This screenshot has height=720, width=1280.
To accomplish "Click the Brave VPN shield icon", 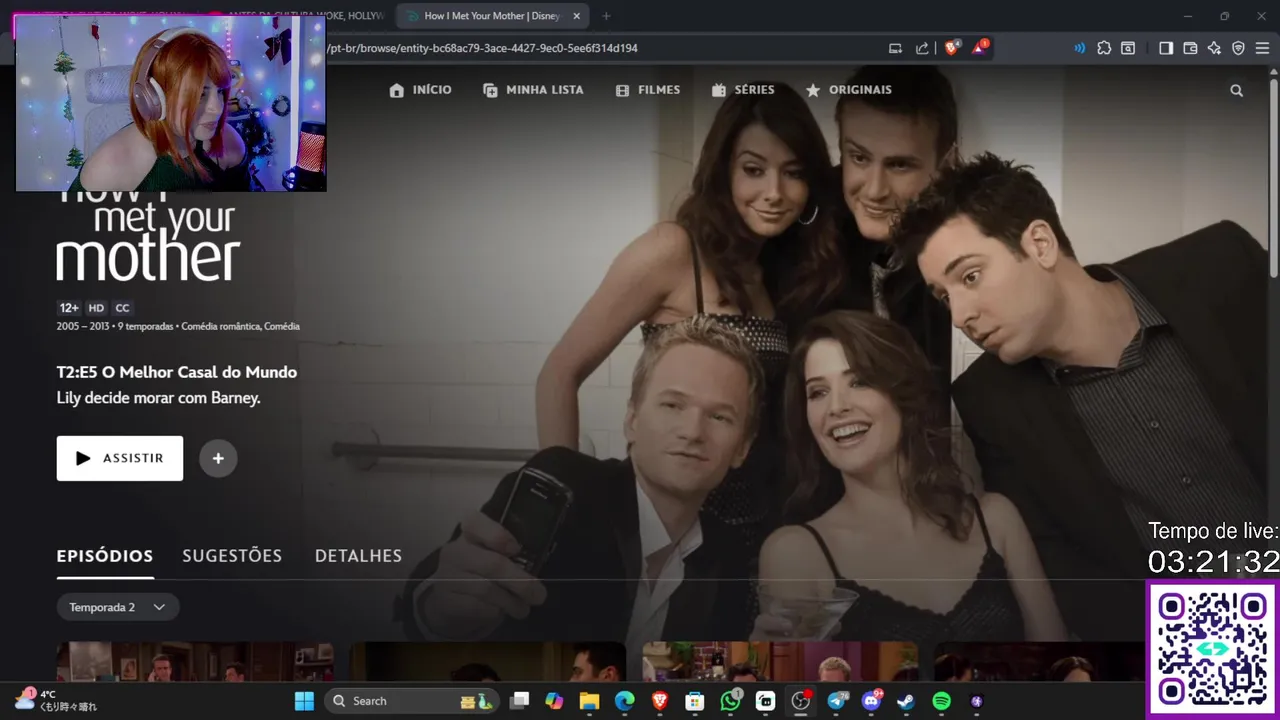I will pos(1238,48).
